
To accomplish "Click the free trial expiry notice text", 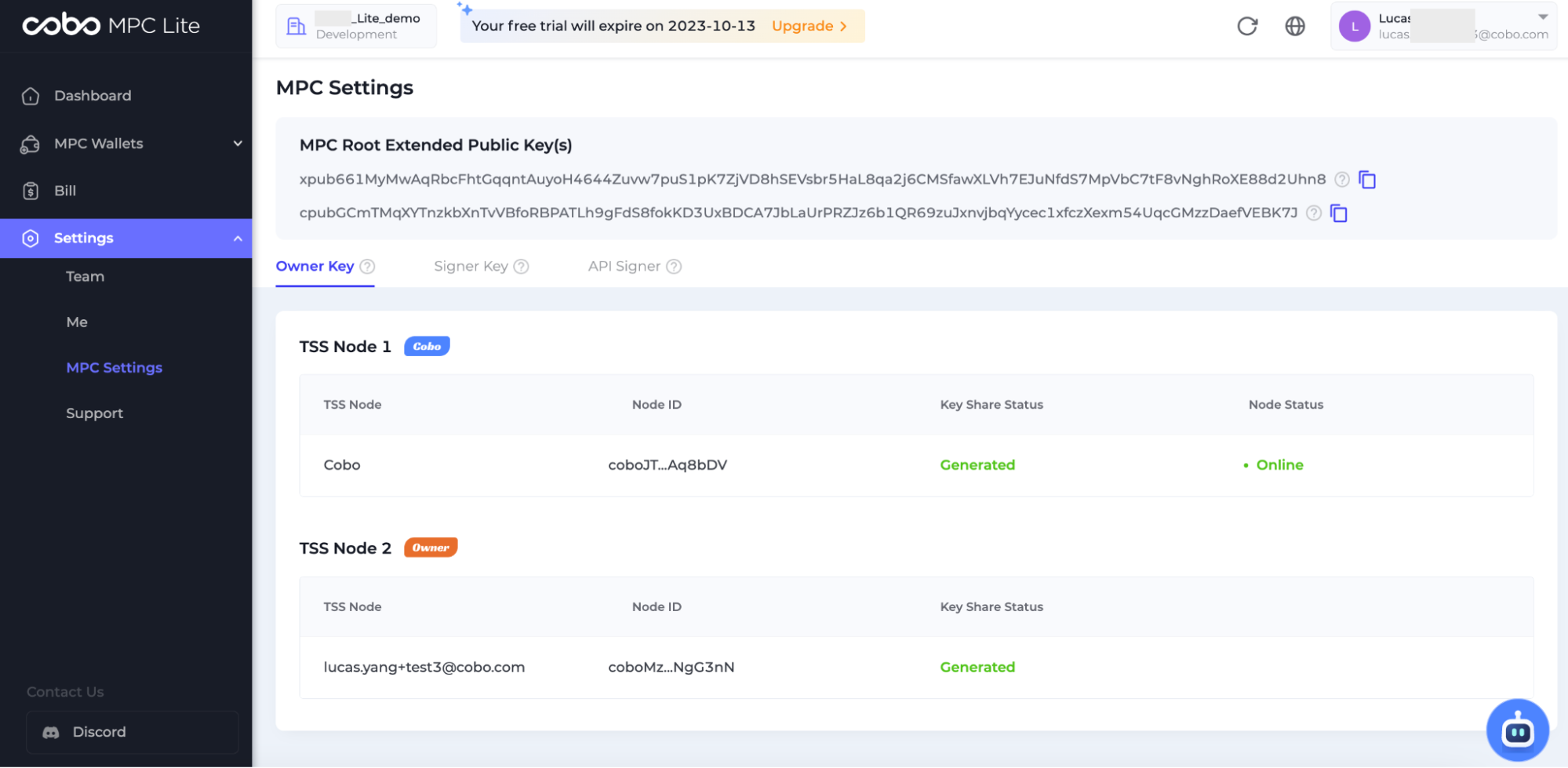I will (613, 26).
